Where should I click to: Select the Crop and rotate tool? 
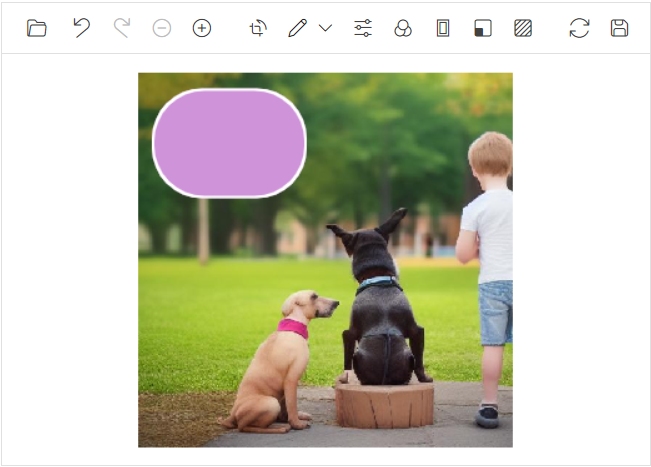[x=258, y=28]
